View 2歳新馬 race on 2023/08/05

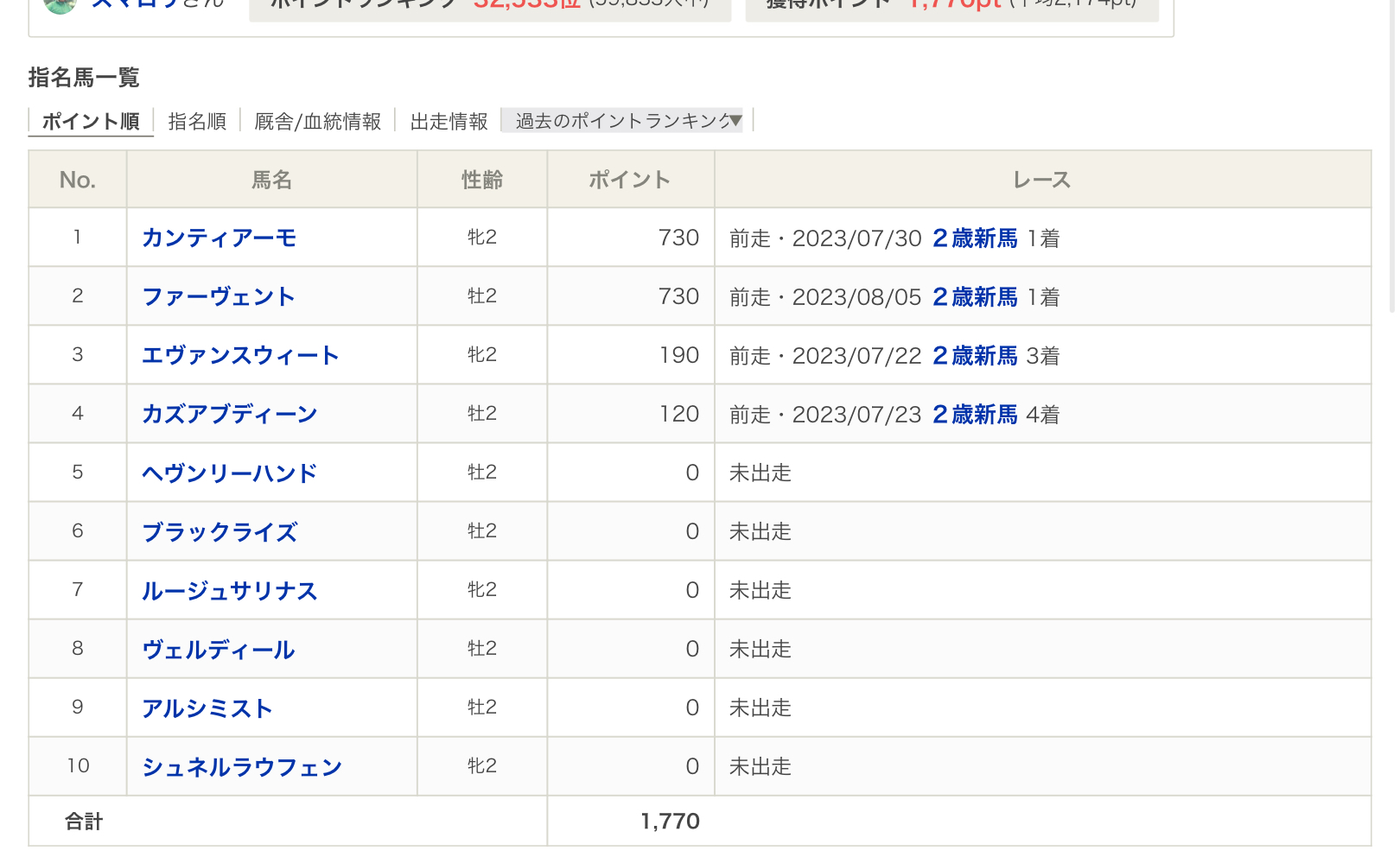[x=975, y=296]
